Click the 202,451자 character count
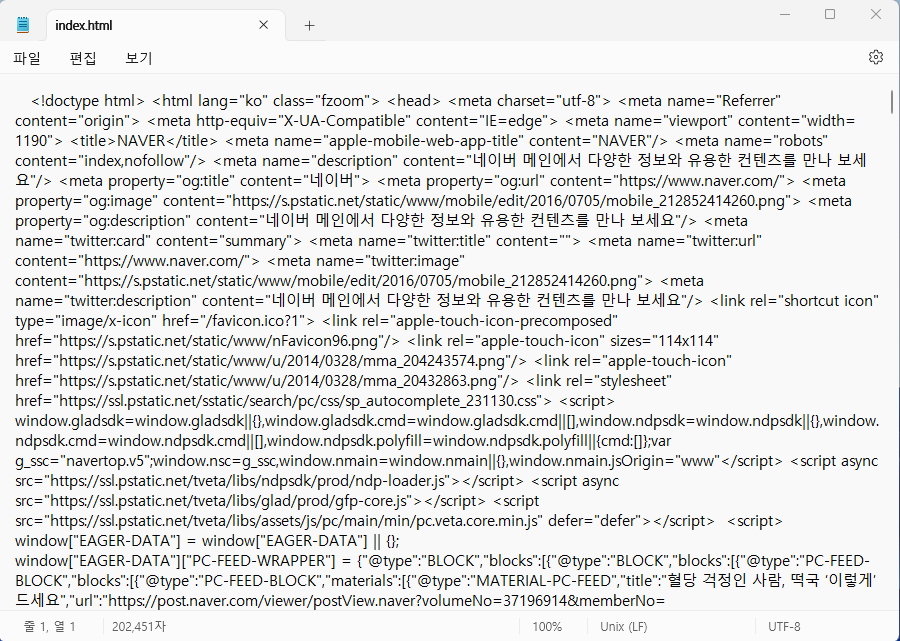Viewport: 900px width, 641px height. 139,627
